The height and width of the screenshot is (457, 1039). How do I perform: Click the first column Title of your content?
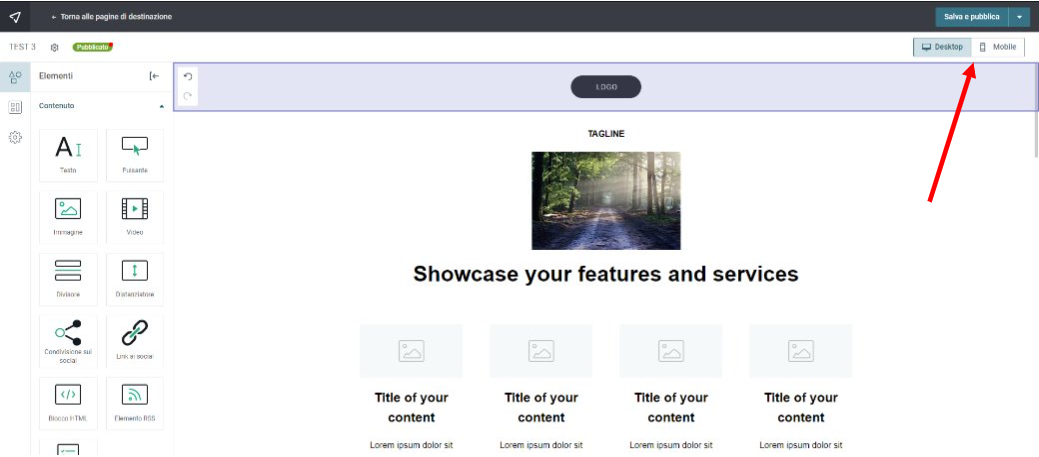coord(411,407)
